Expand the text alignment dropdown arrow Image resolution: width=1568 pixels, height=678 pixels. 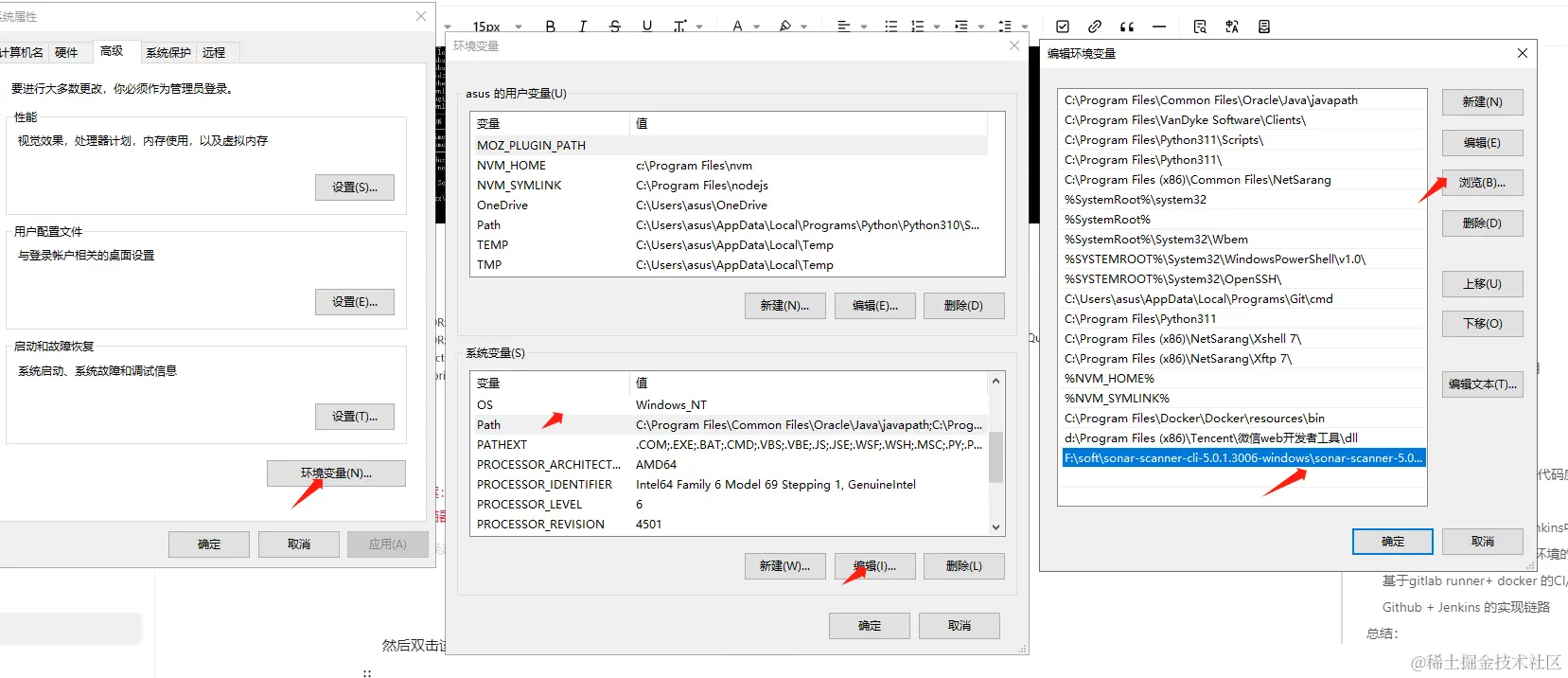[x=864, y=27]
